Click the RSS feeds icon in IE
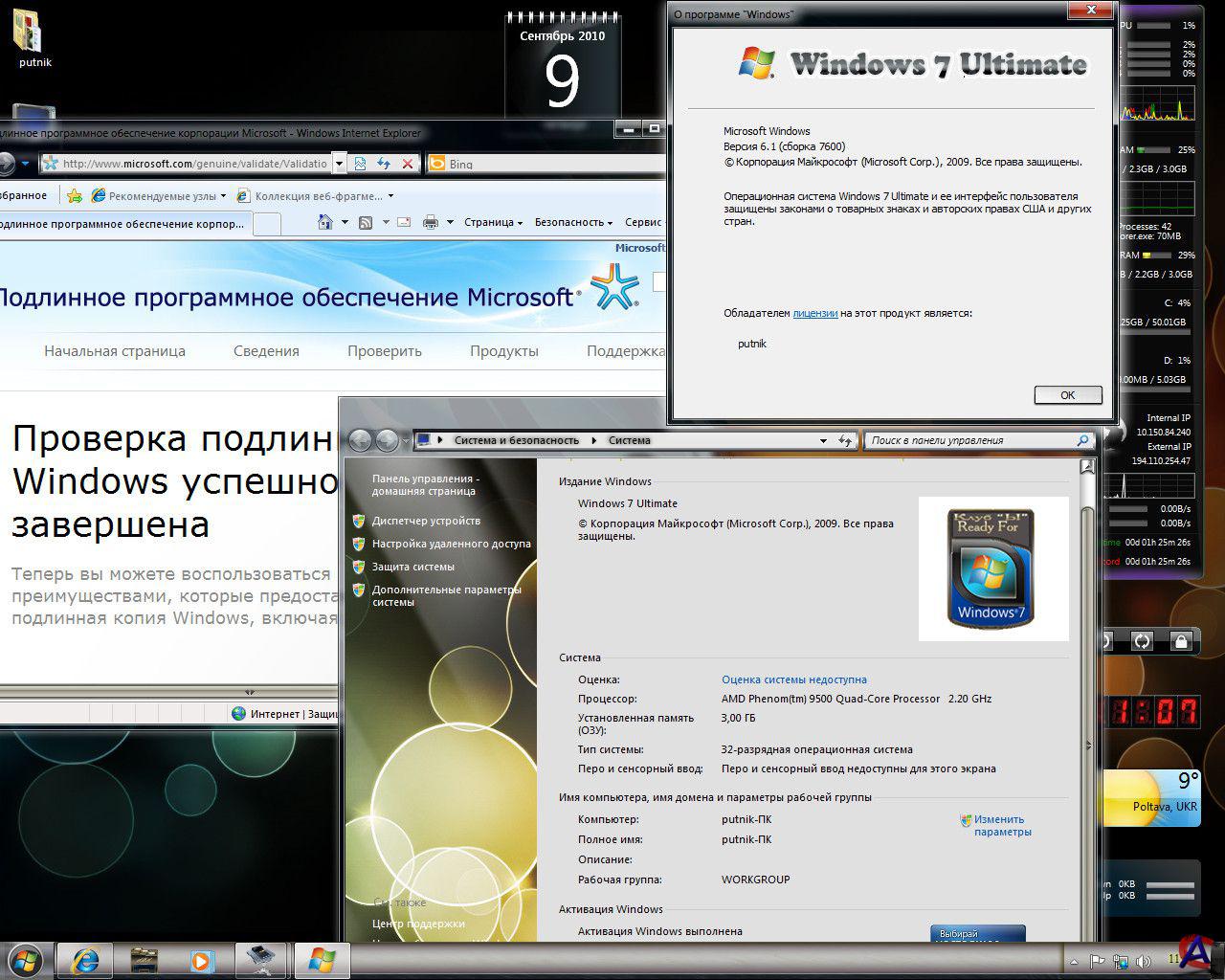This screenshot has width=1225, height=980. [x=366, y=222]
